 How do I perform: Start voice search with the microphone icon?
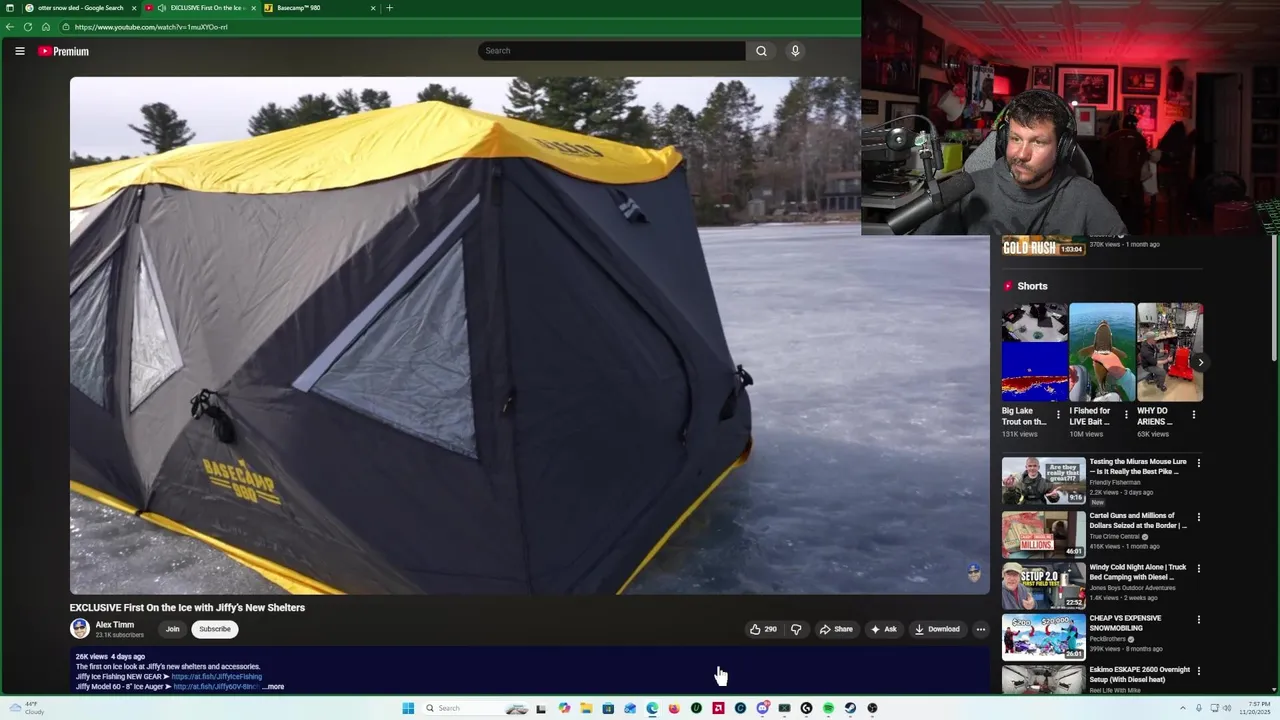(795, 51)
